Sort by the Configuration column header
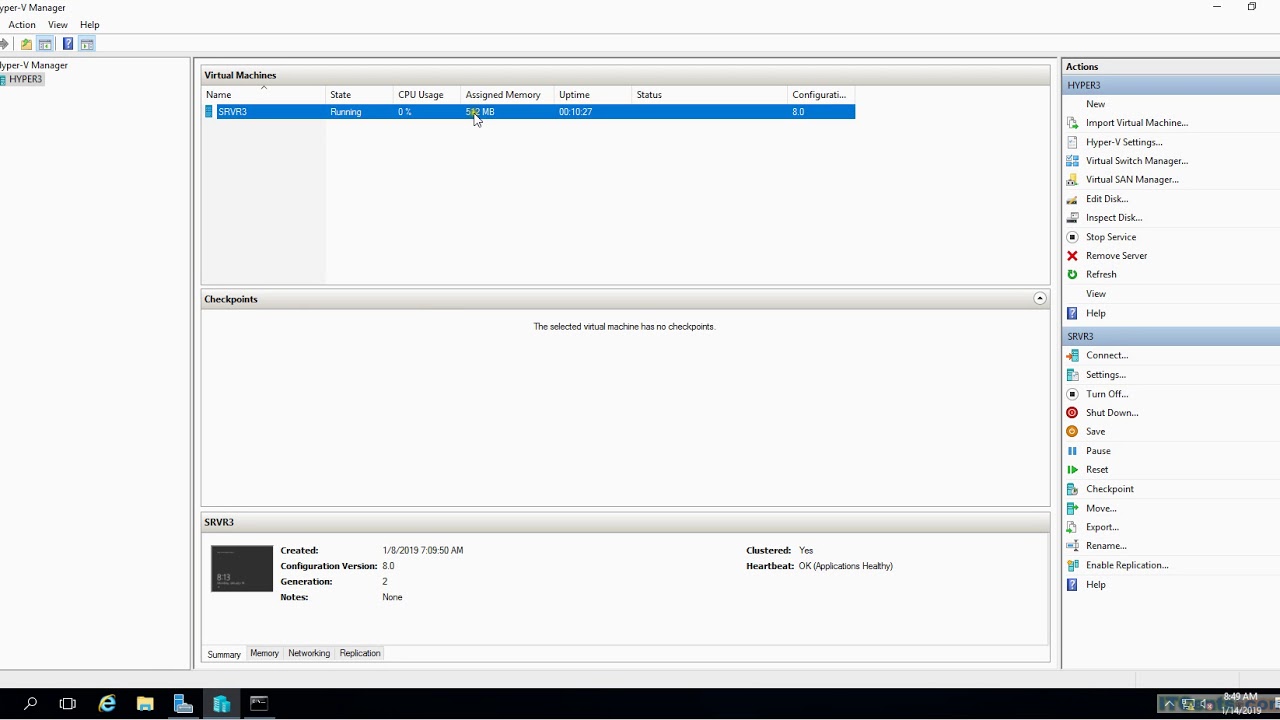 (821, 95)
